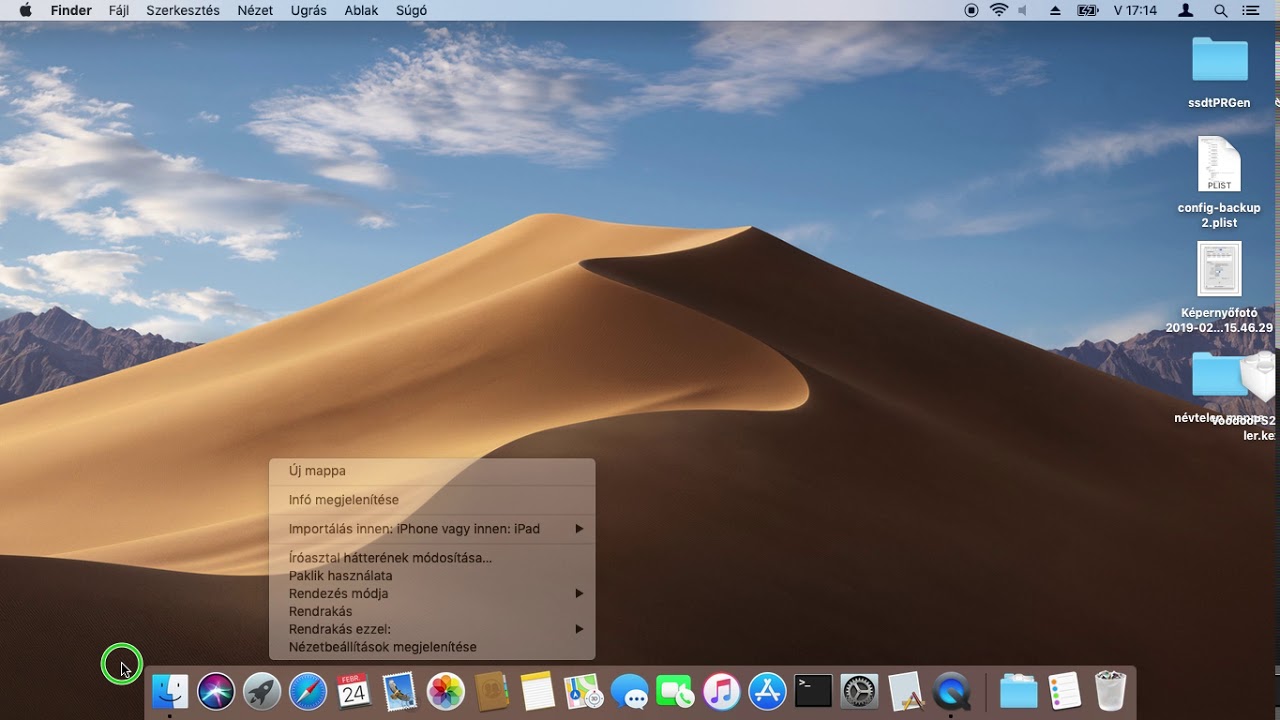
Task: Open the yellow Notes app icon
Action: pyautogui.click(x=538, y=691)
